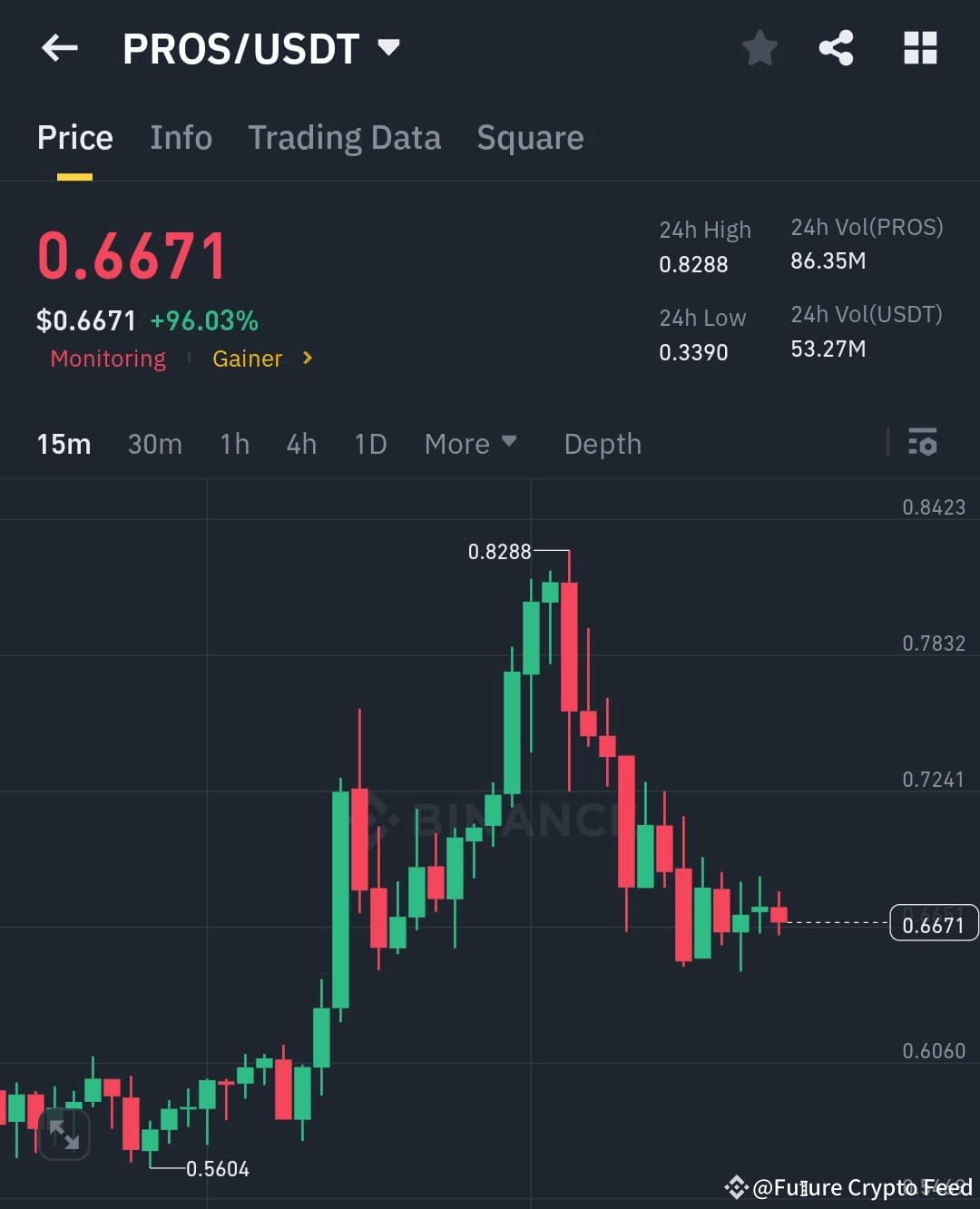Select the 1D chart interval

369,444
